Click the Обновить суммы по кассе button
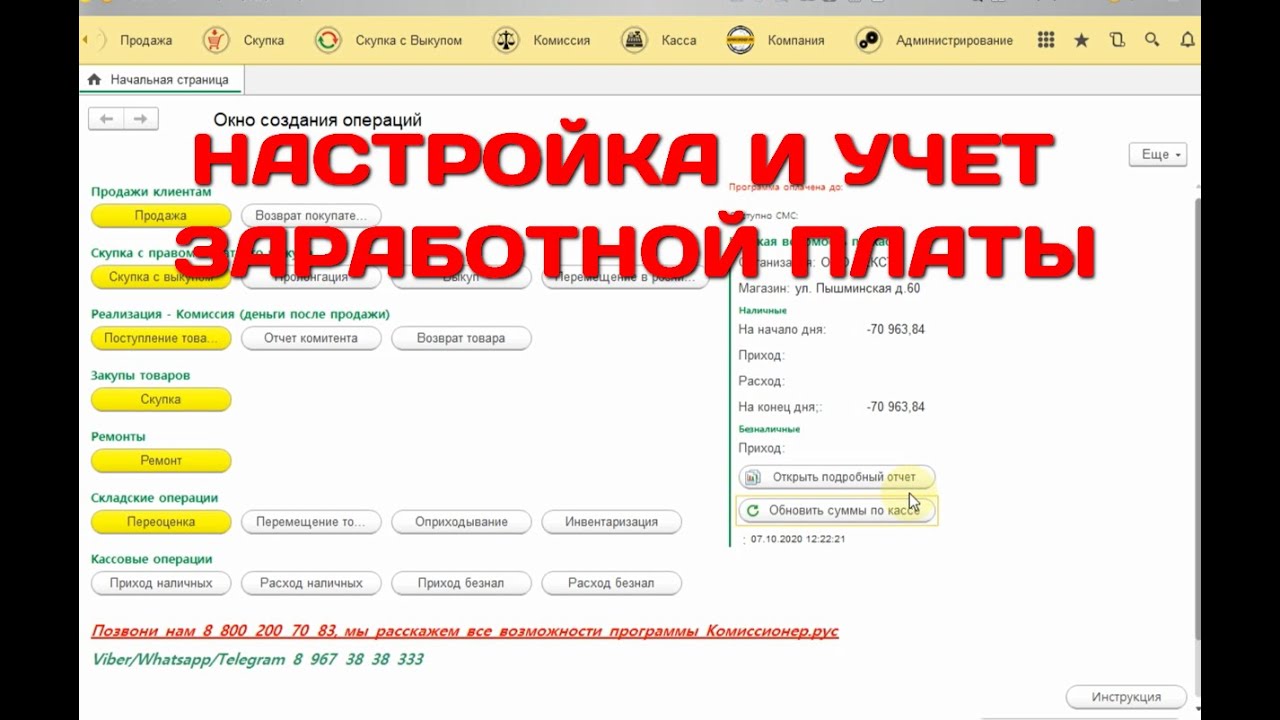This screenshot has width=1280, height=720. (836, 510)
